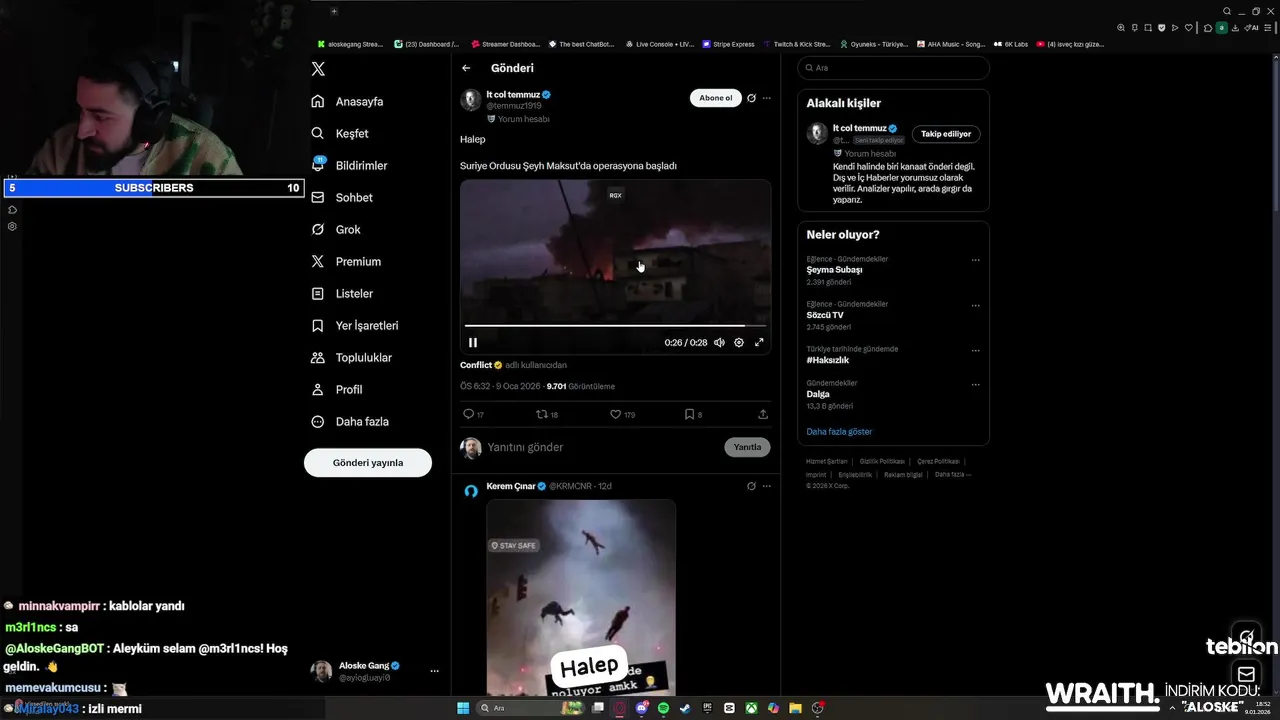Click the X logo in sidebar
The image size is (1280, 720).
click(318, 69)
